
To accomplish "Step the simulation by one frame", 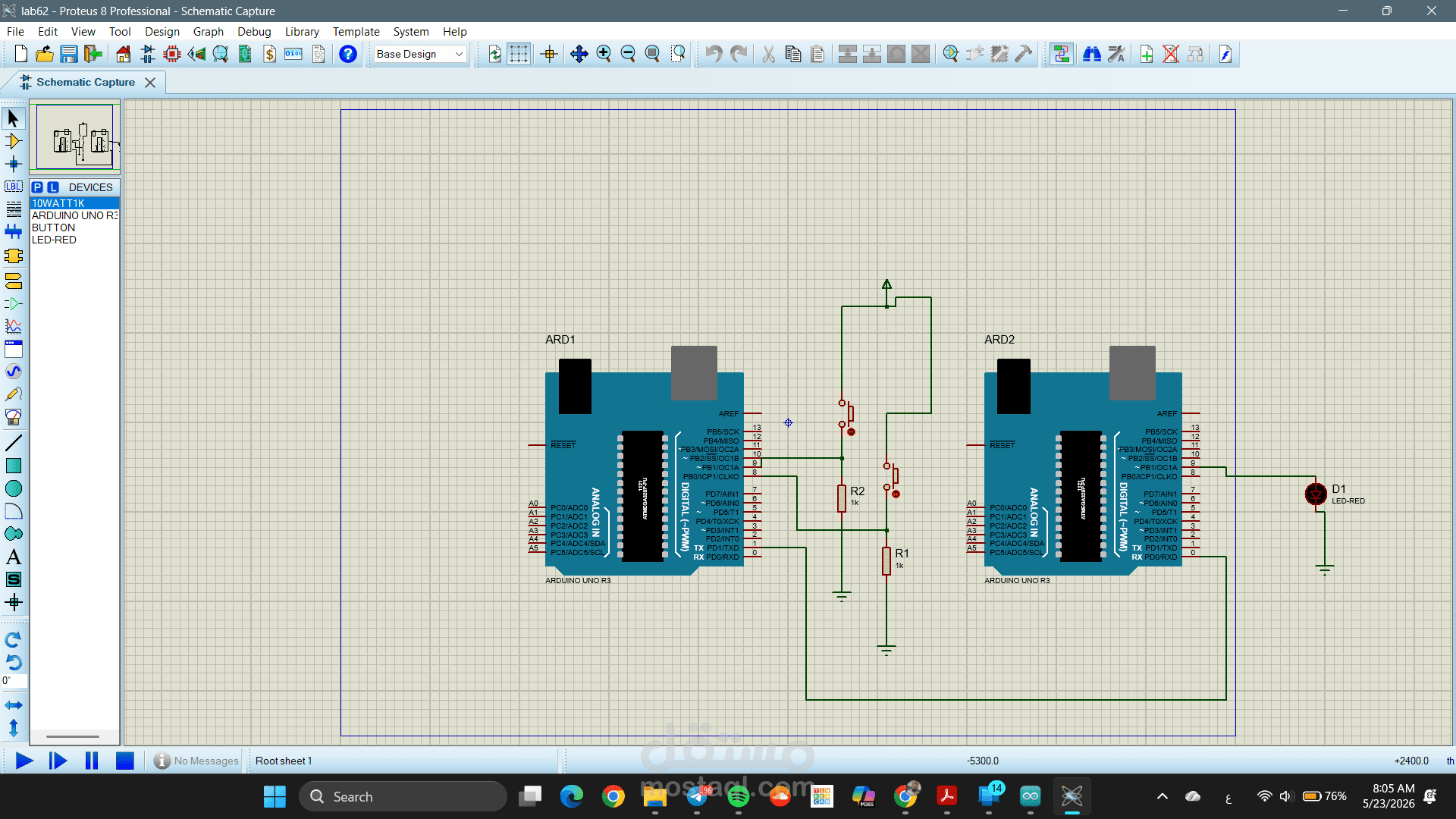I will 58,761.
